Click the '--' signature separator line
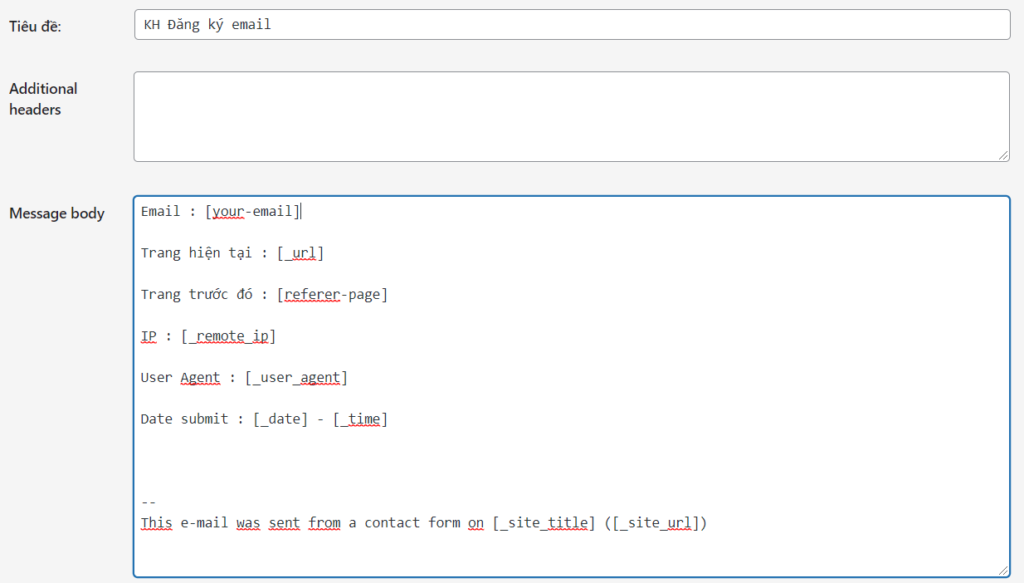The image size is (1024, 583). point(148,503)
